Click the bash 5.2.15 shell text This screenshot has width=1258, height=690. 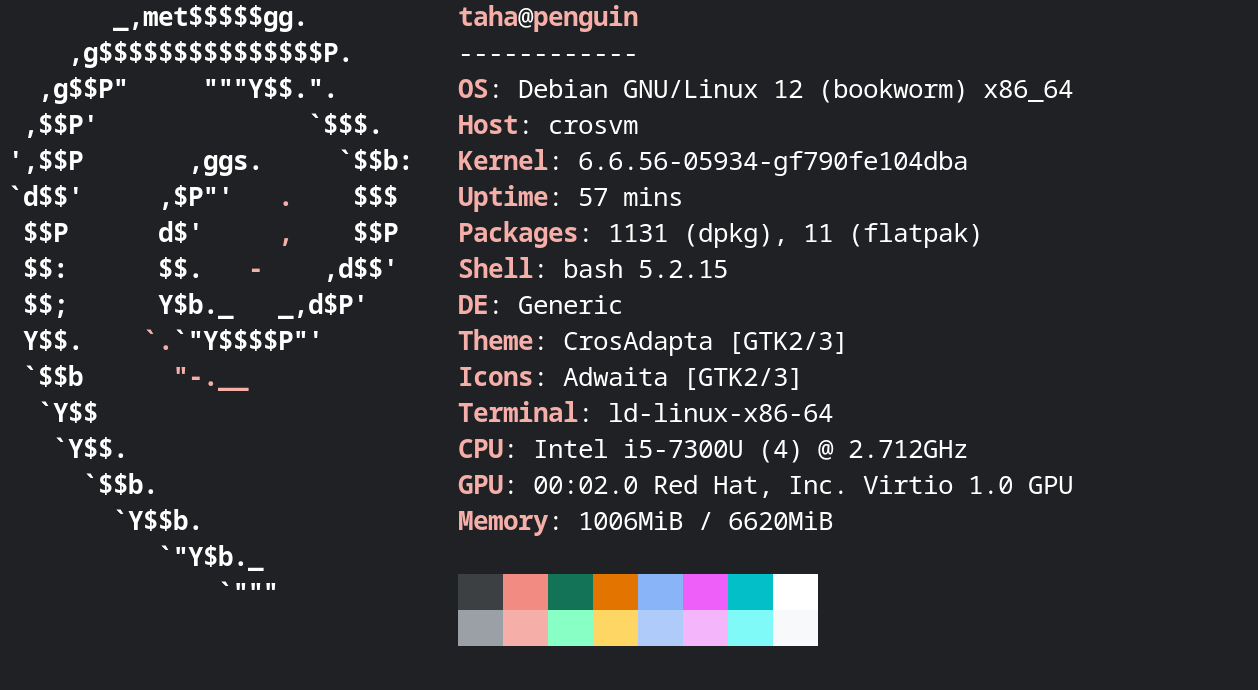[x=645, y=270]
